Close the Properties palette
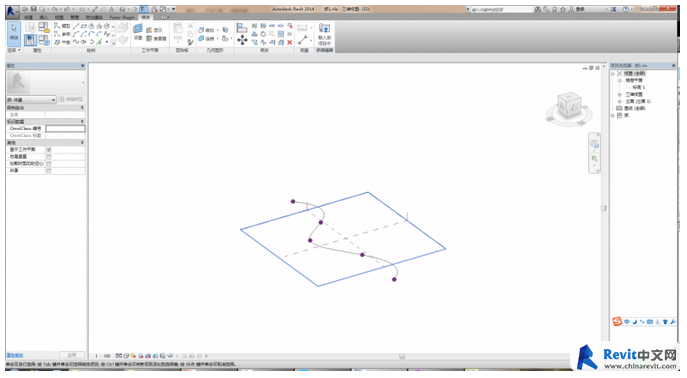This screenshot has width=687, height=378. click(83, 66)
